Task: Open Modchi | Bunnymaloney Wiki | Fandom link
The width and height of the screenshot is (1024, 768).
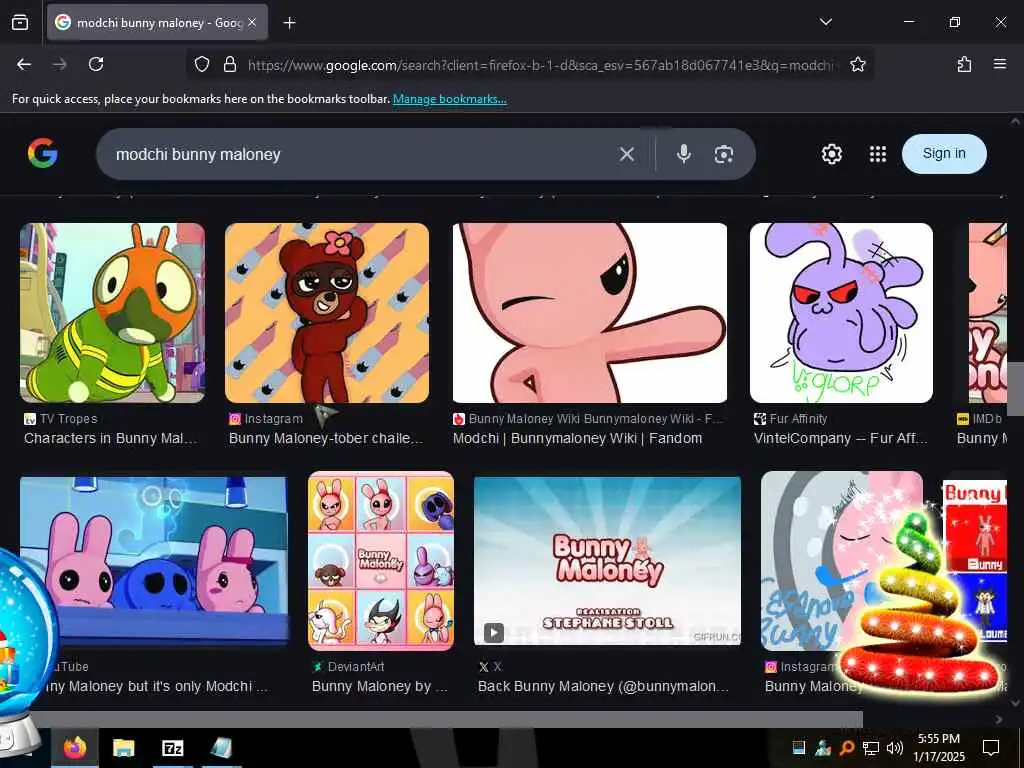Action: click(577, 438)
